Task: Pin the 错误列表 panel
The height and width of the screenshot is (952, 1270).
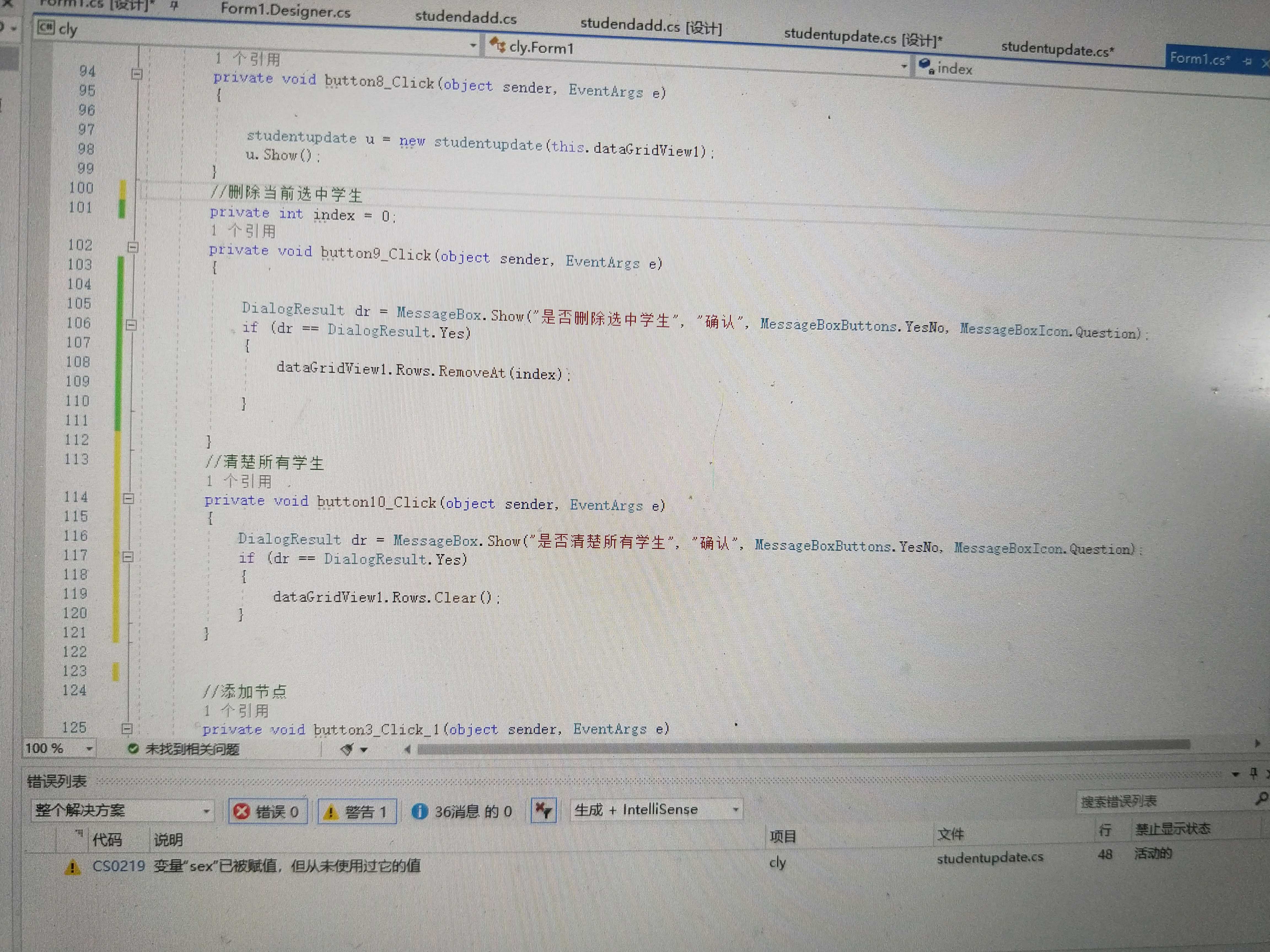Action: click(1253, 773)
